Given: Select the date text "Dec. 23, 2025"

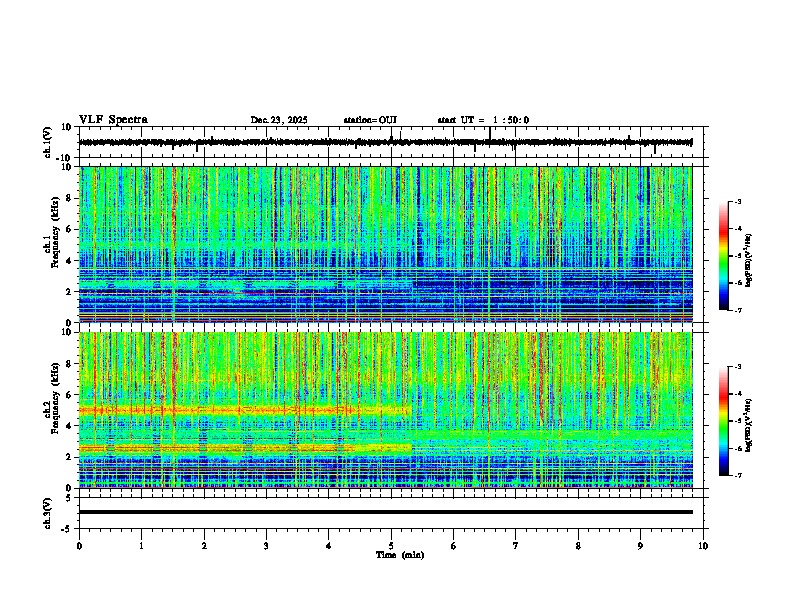Looking at the screenshot, I should [279, 120].
